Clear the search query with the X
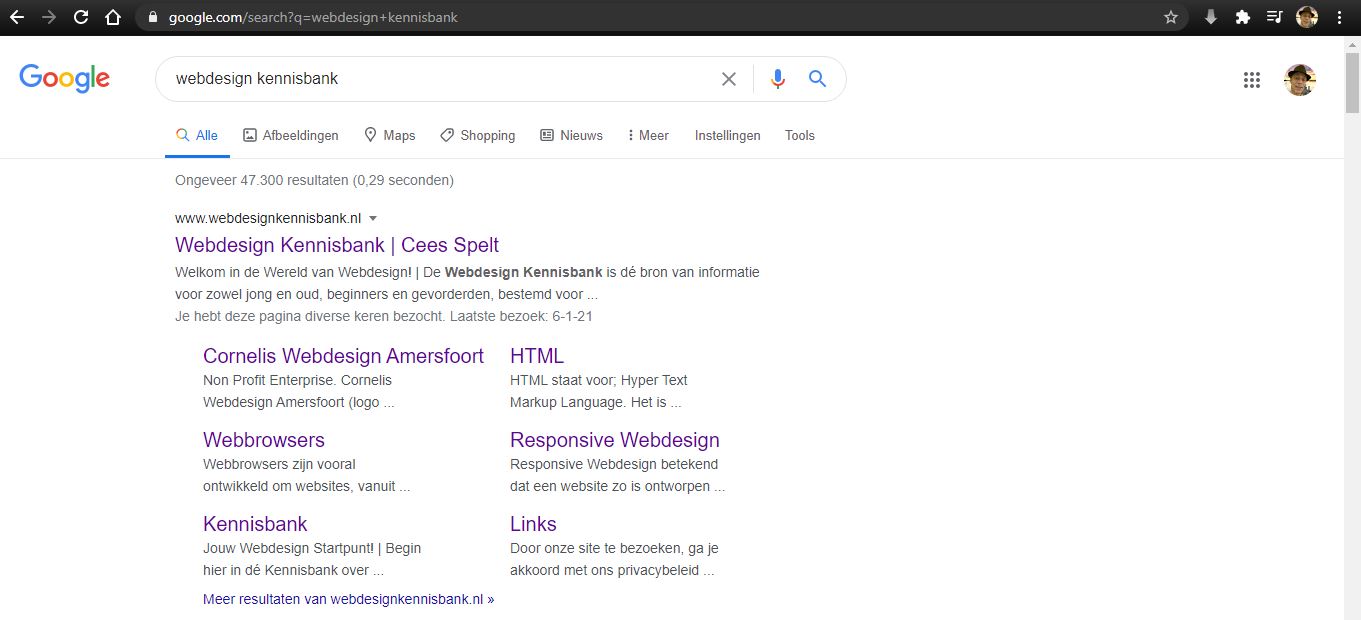 point(729,79)
